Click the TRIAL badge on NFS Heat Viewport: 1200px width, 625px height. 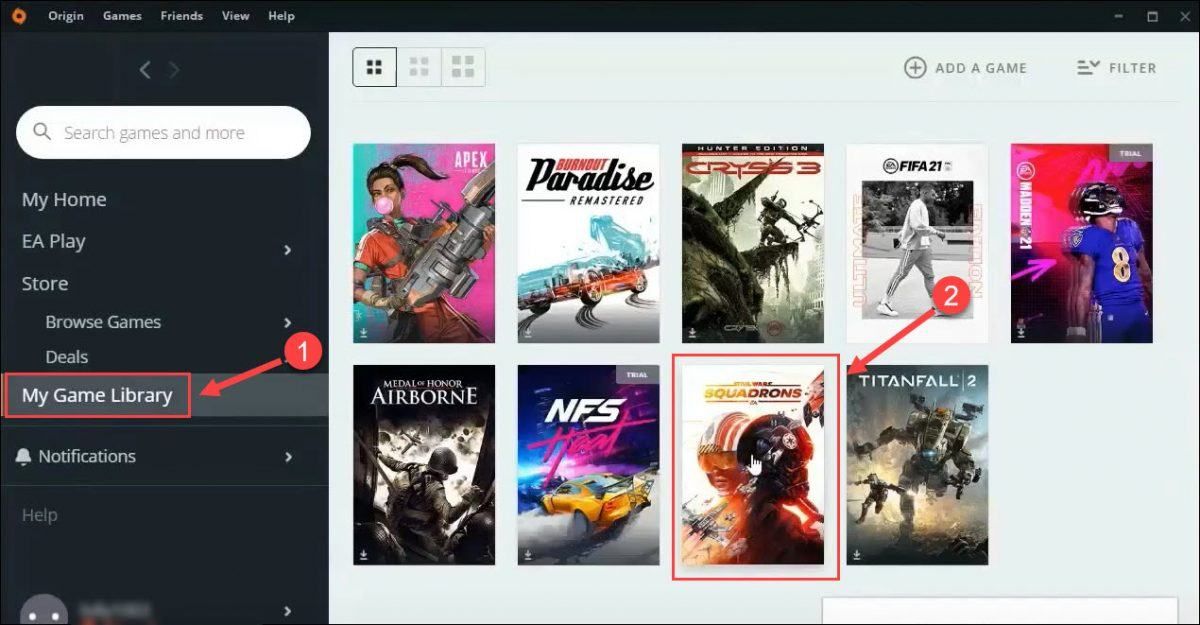637,375
